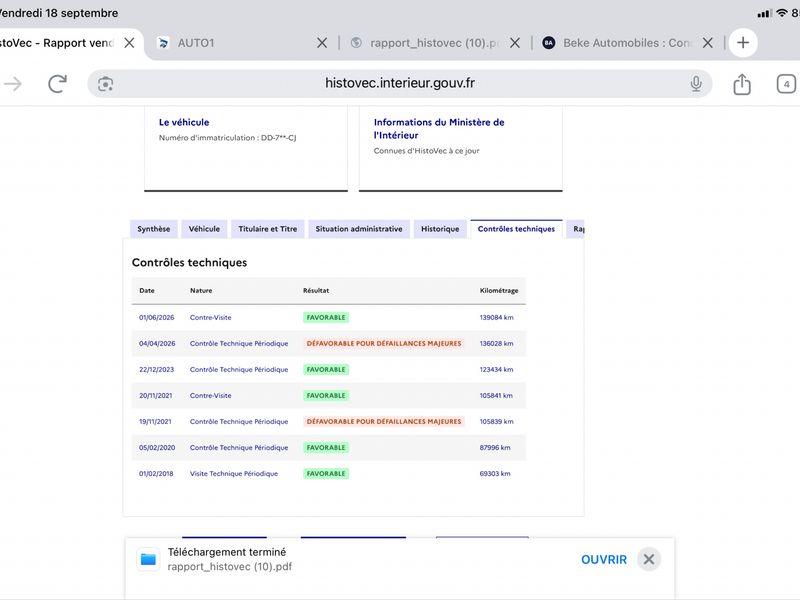Add a new tab with plus button
Image resolution: width=800 pixels, height=600 pixels.
[743, 43]
